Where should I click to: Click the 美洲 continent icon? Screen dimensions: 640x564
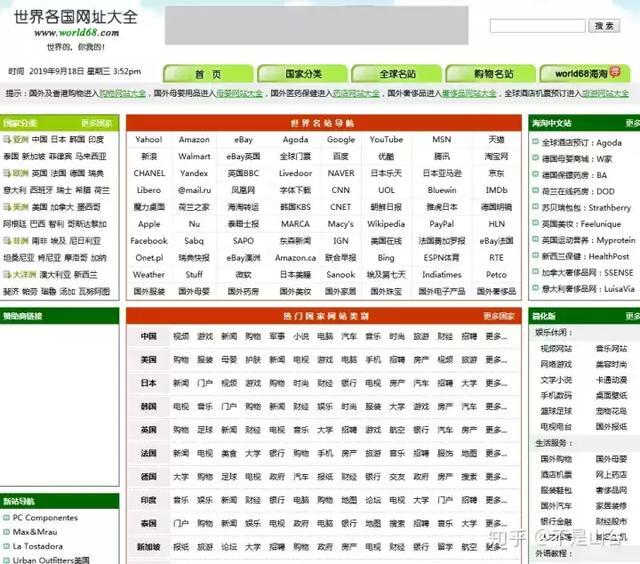7,207
